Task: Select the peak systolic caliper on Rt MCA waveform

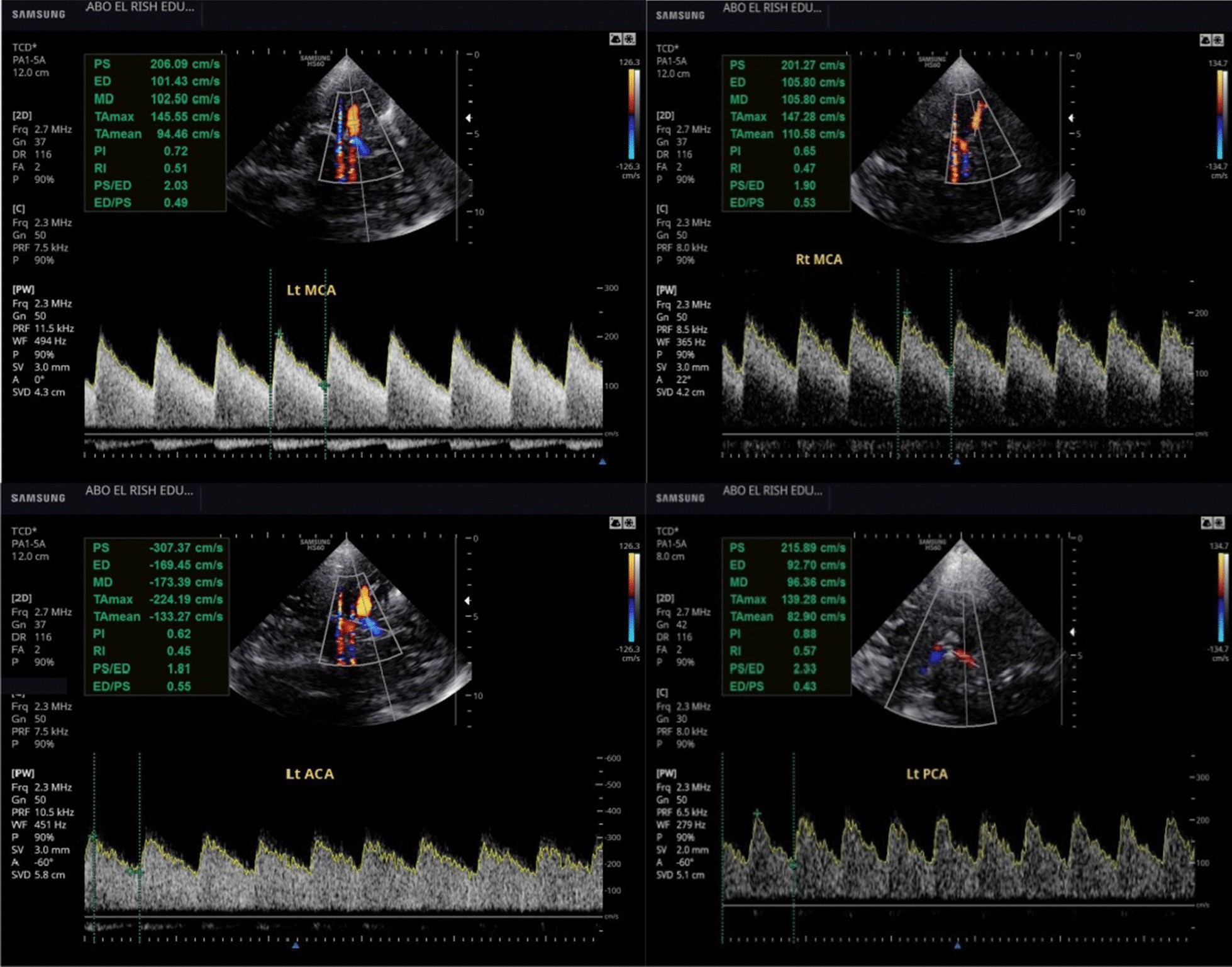Action: pyautogui.click(x=906, y=312)
